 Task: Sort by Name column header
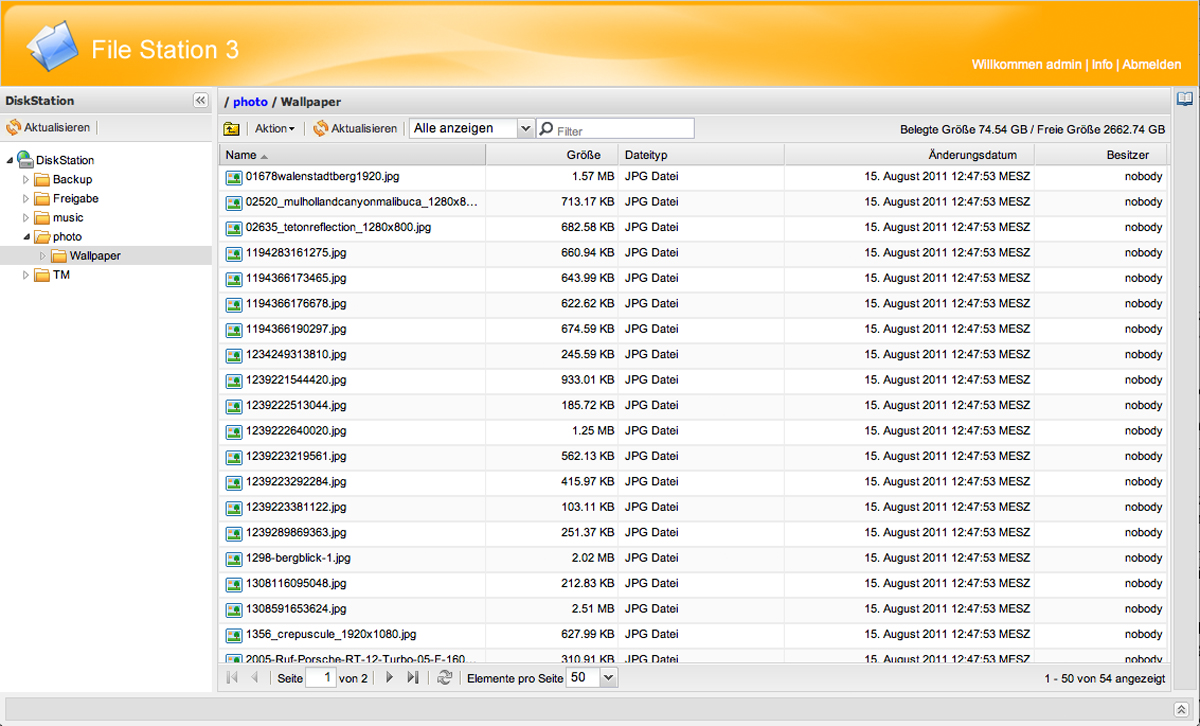coord(352,155)
